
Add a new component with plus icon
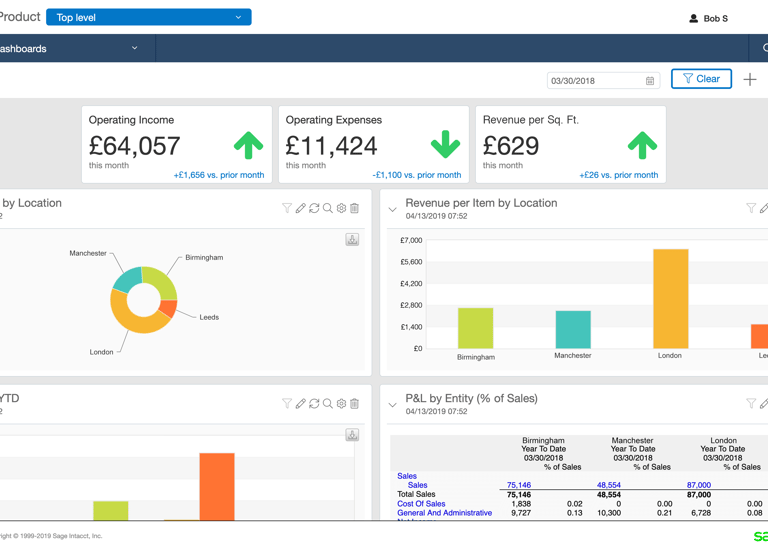[x=750, y=79]
